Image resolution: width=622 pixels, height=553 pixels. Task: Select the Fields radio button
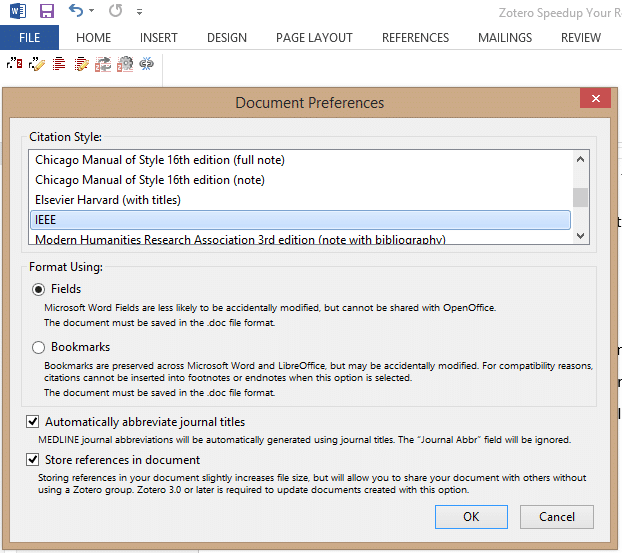pos(39,289)
